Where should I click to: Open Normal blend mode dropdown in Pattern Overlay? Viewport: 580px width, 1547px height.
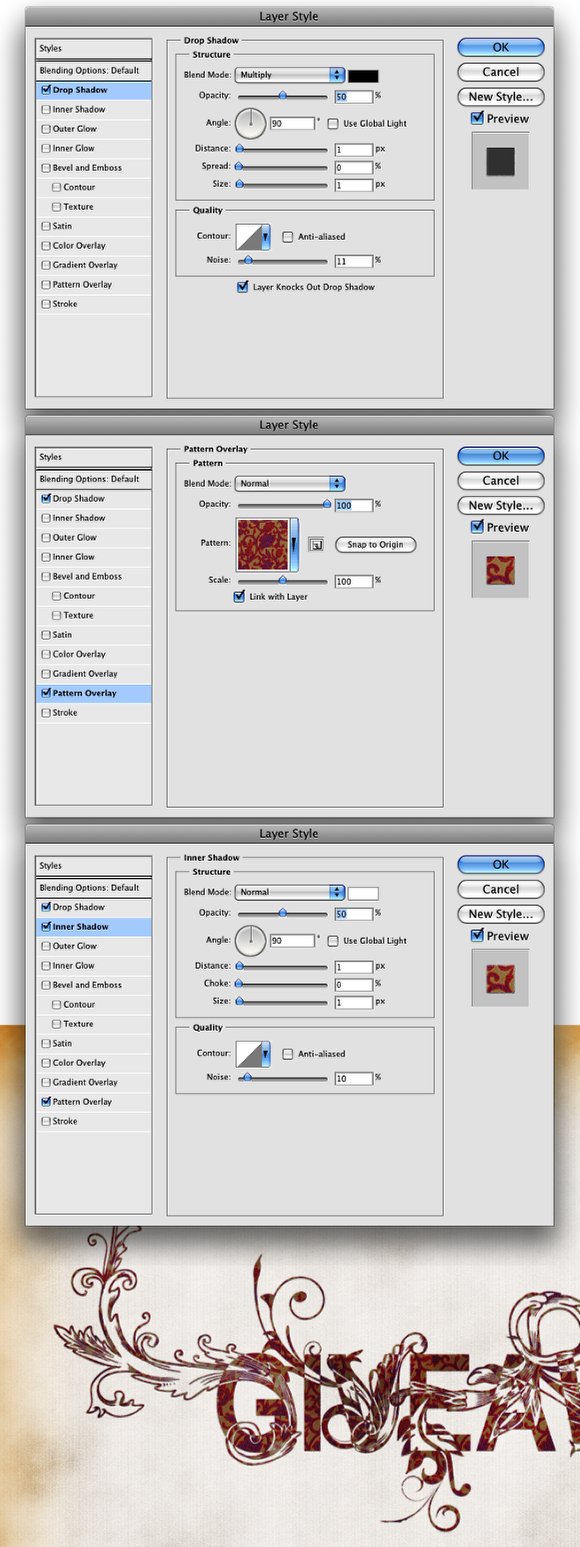point(290,483)
